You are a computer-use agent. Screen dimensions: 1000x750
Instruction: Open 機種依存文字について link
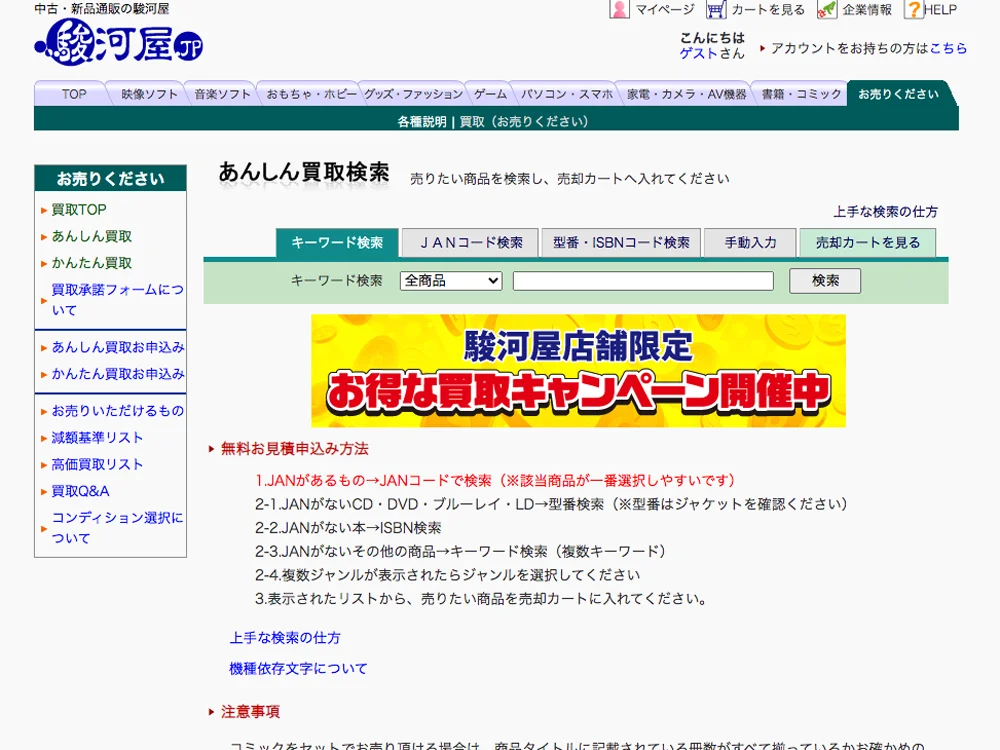(298, 669)
